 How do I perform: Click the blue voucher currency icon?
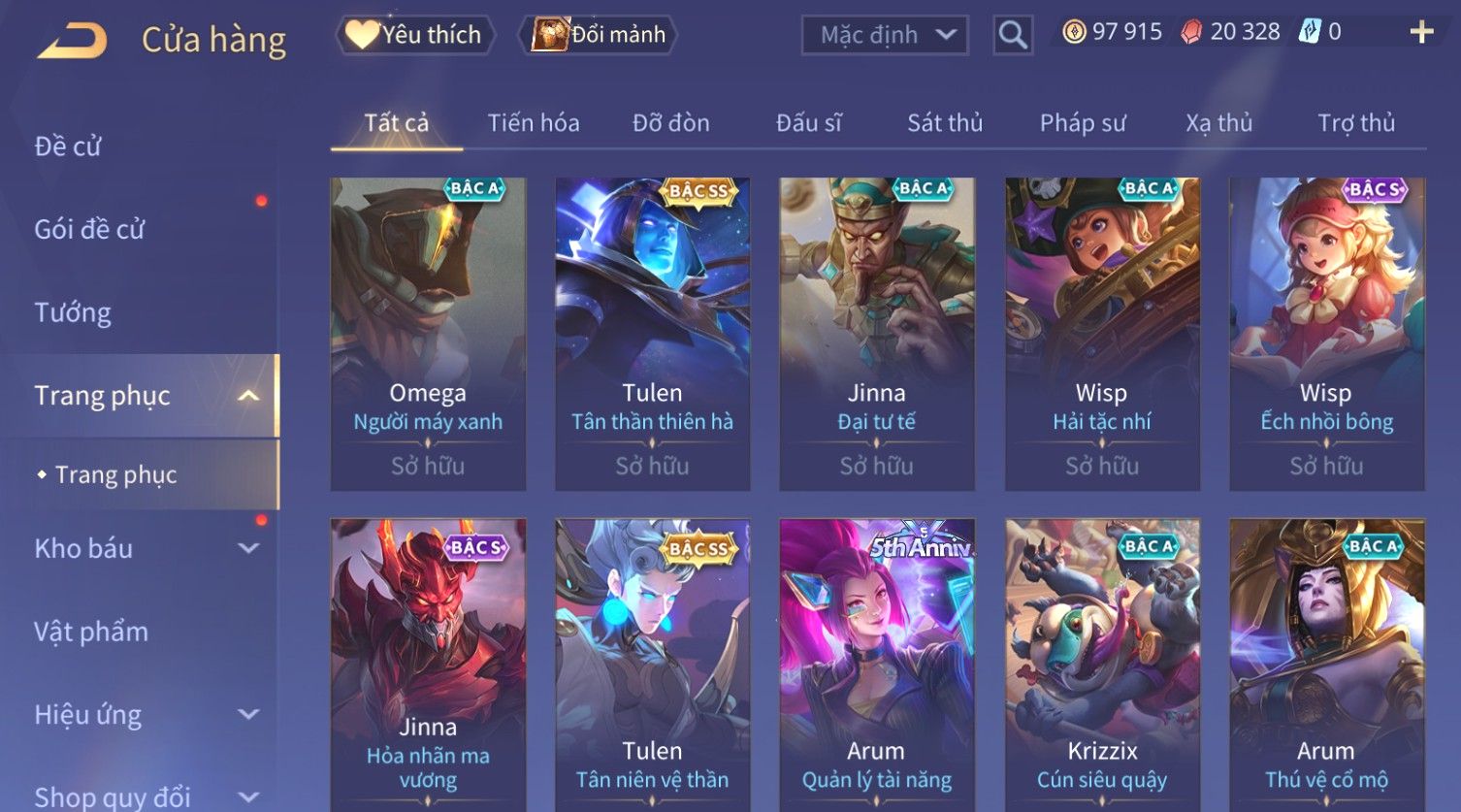pos(1310,32)
